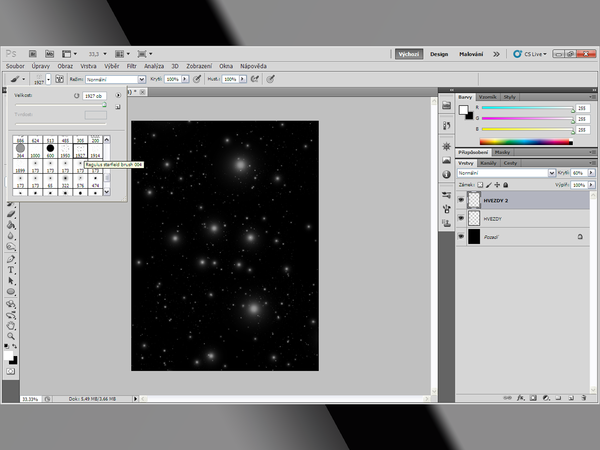Toggle visibility of the Pozadí layer

(x=461, y=237)
